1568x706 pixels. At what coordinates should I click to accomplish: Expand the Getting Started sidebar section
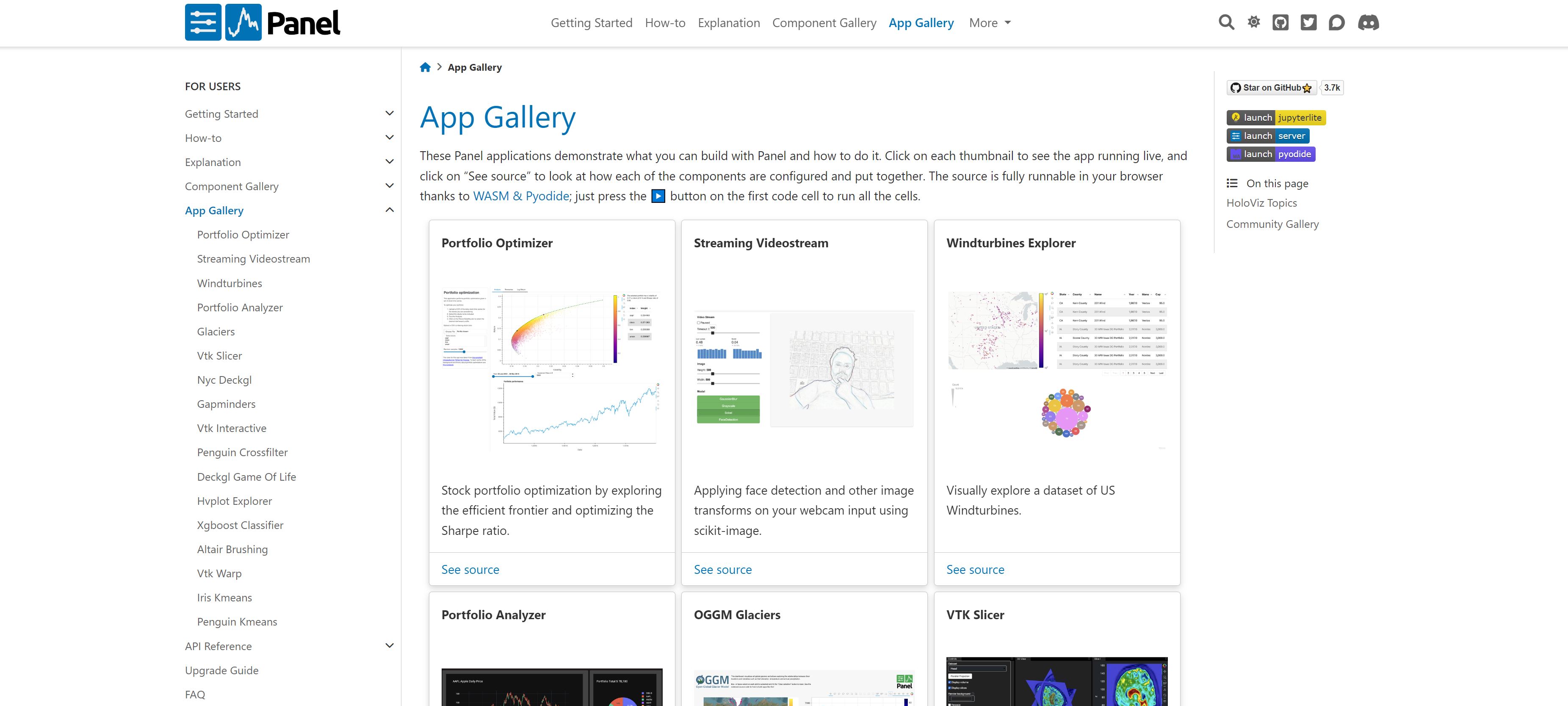pyautogui.click(x=390, y=113)
